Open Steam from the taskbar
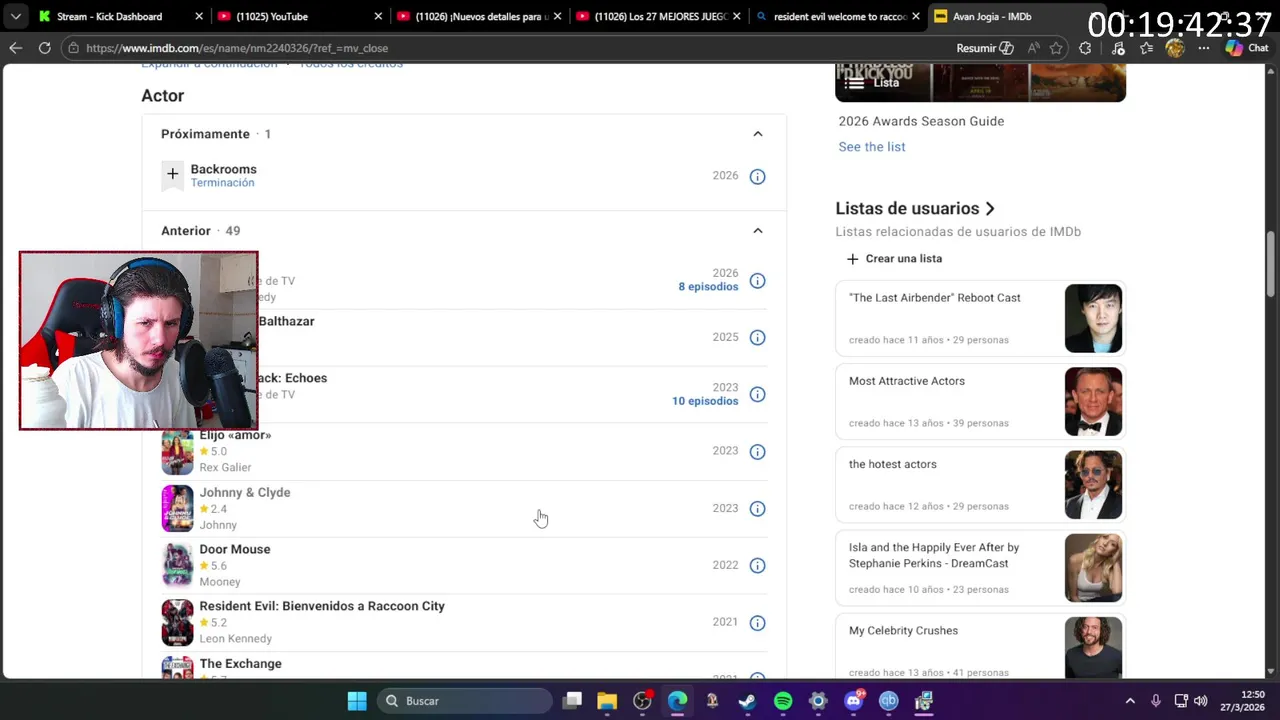1280x720 pixels. [x=747, y=701]
